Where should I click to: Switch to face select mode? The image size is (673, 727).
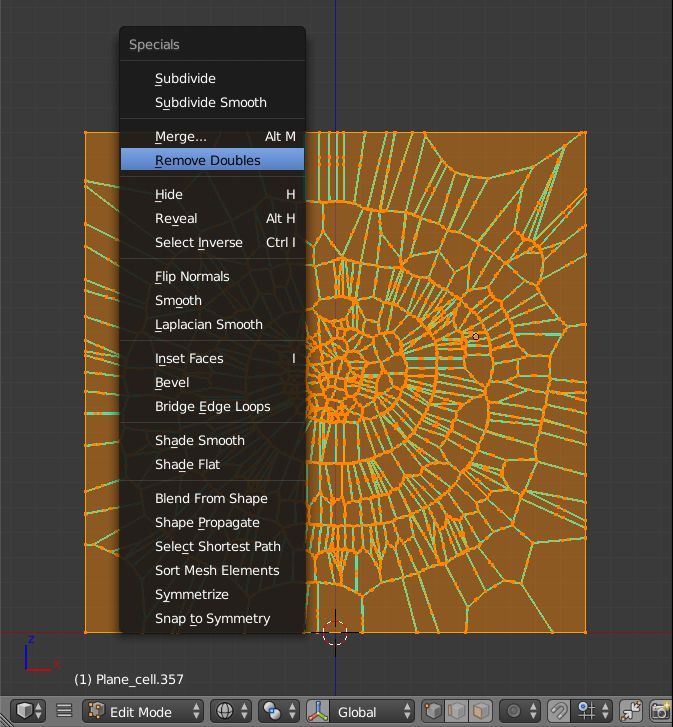pos(481,710)
